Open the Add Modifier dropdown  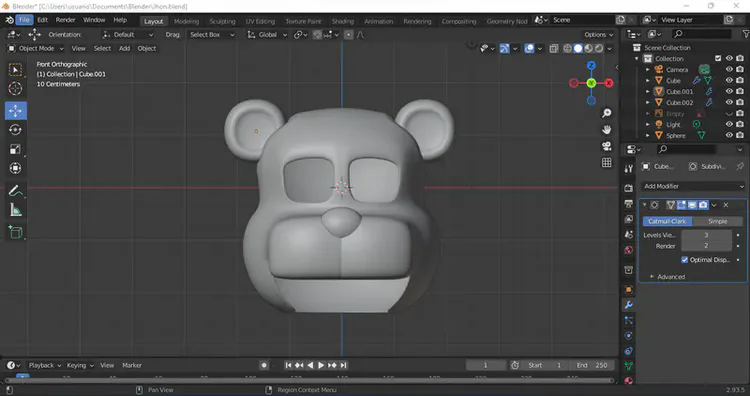pos(694,186)
